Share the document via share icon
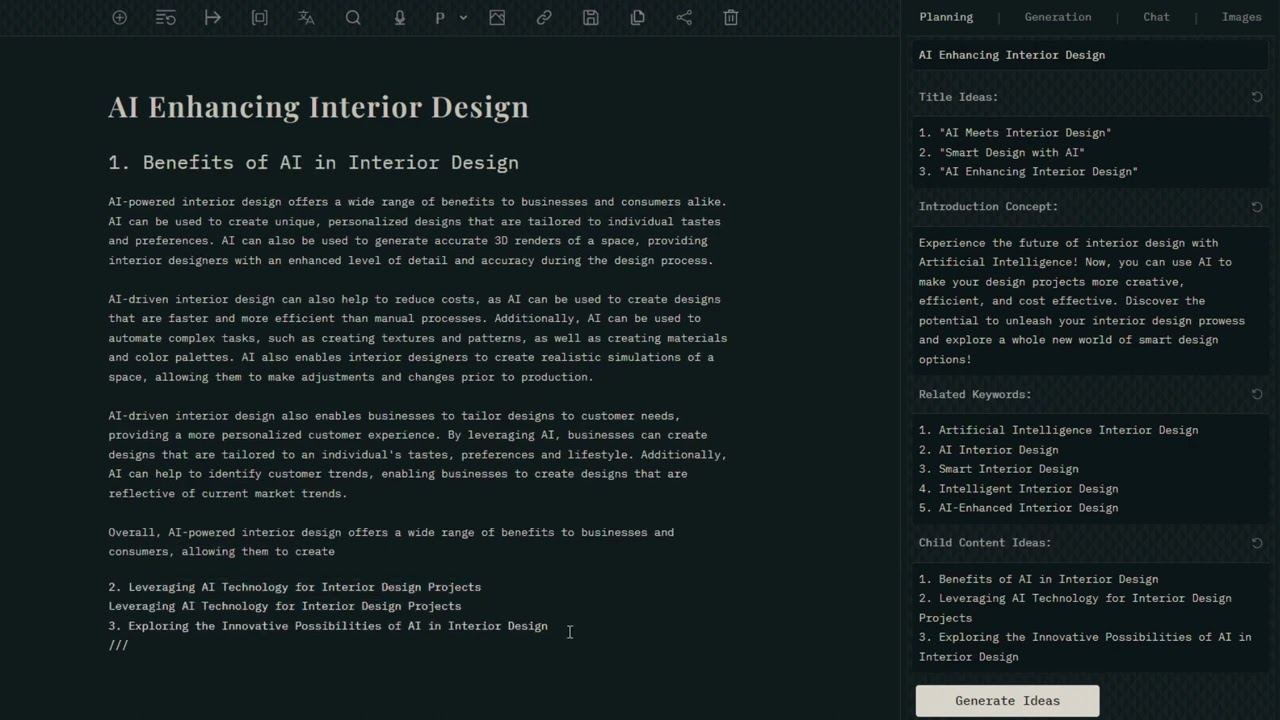Viewport: 1280px width, 720px height. pos(684,17)
